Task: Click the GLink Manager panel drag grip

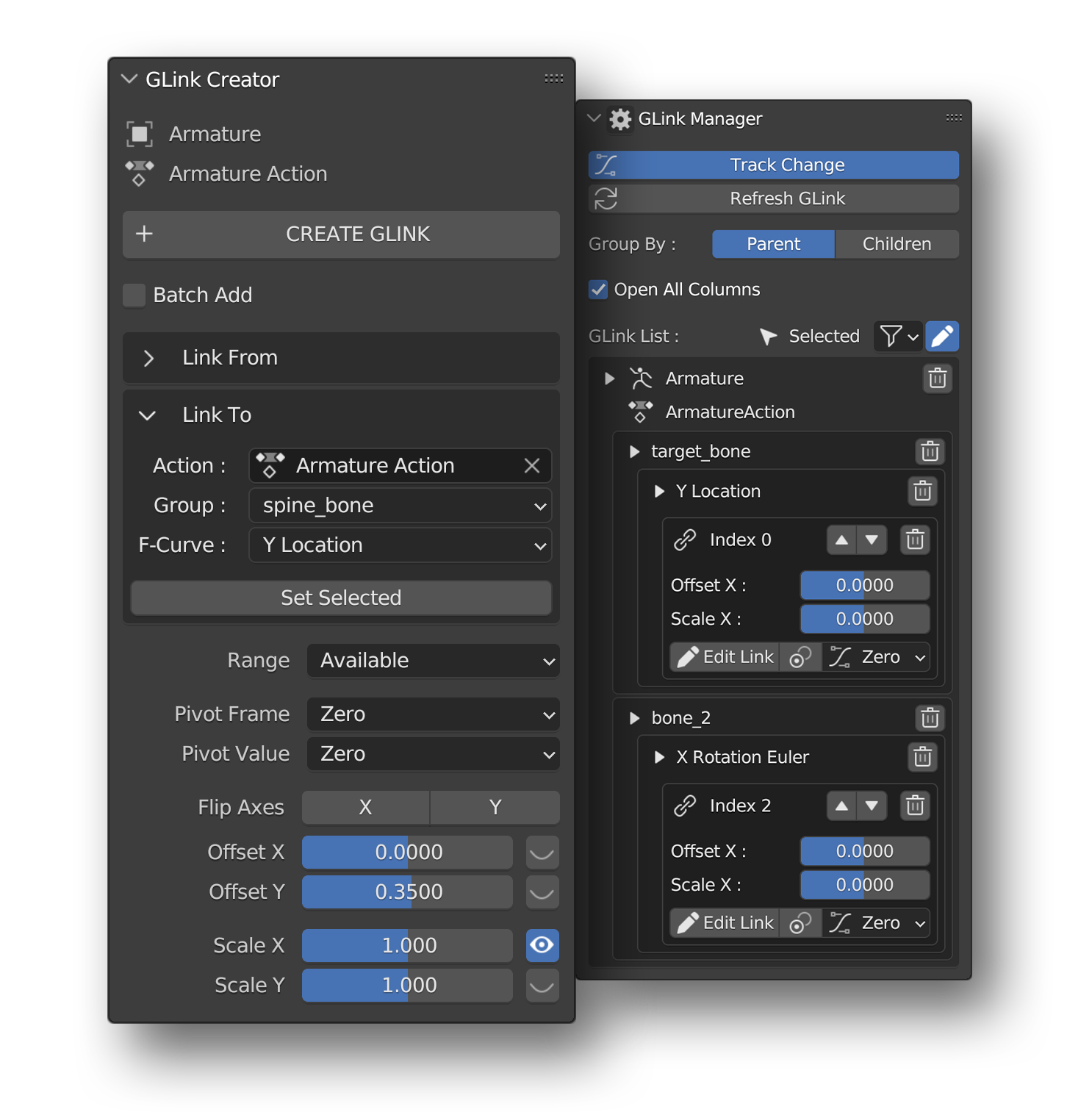Action: pos(954,118)
